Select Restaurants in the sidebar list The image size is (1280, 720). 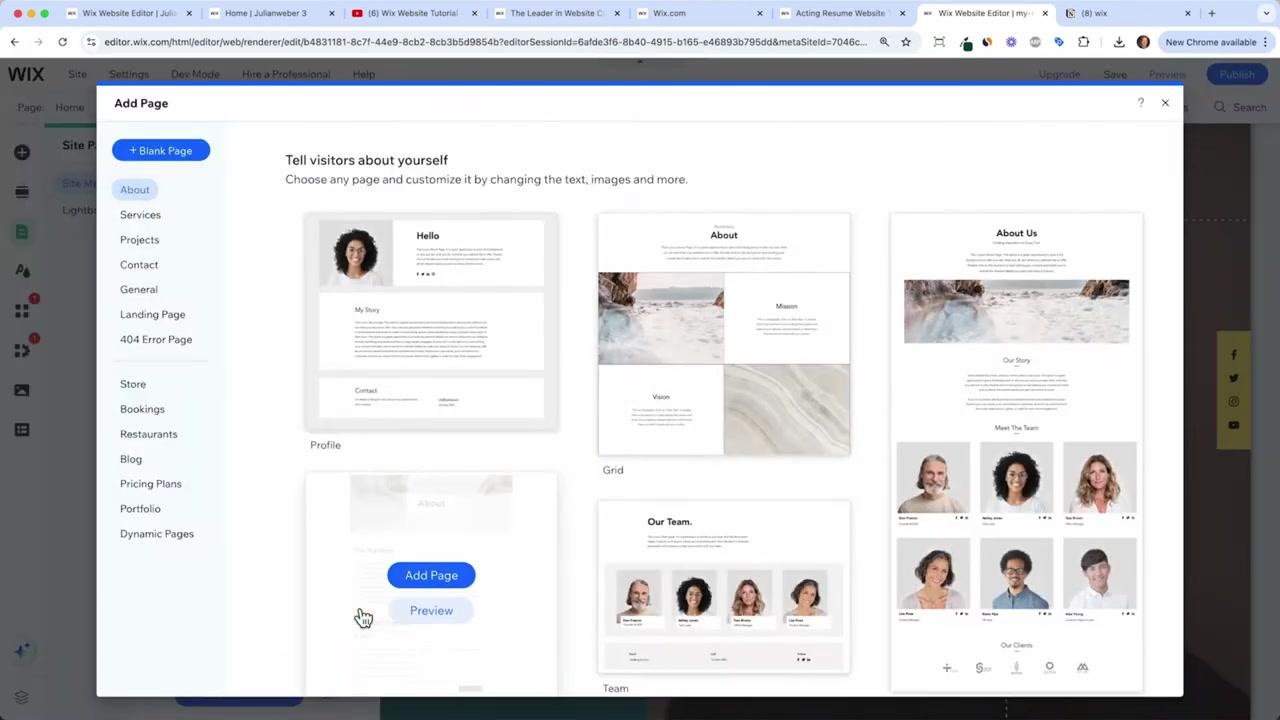148,434
